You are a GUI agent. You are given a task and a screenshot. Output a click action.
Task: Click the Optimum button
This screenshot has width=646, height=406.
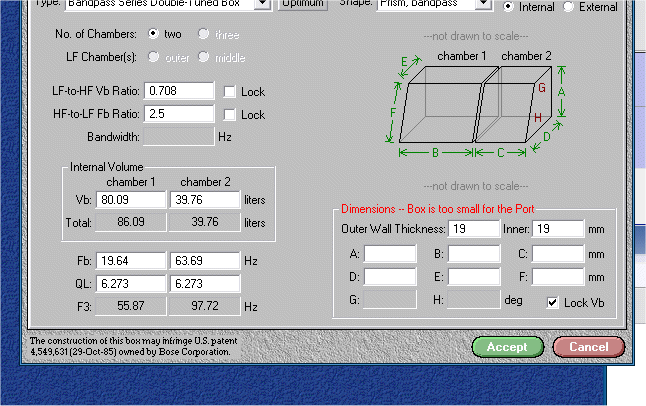tap(303, 4)
